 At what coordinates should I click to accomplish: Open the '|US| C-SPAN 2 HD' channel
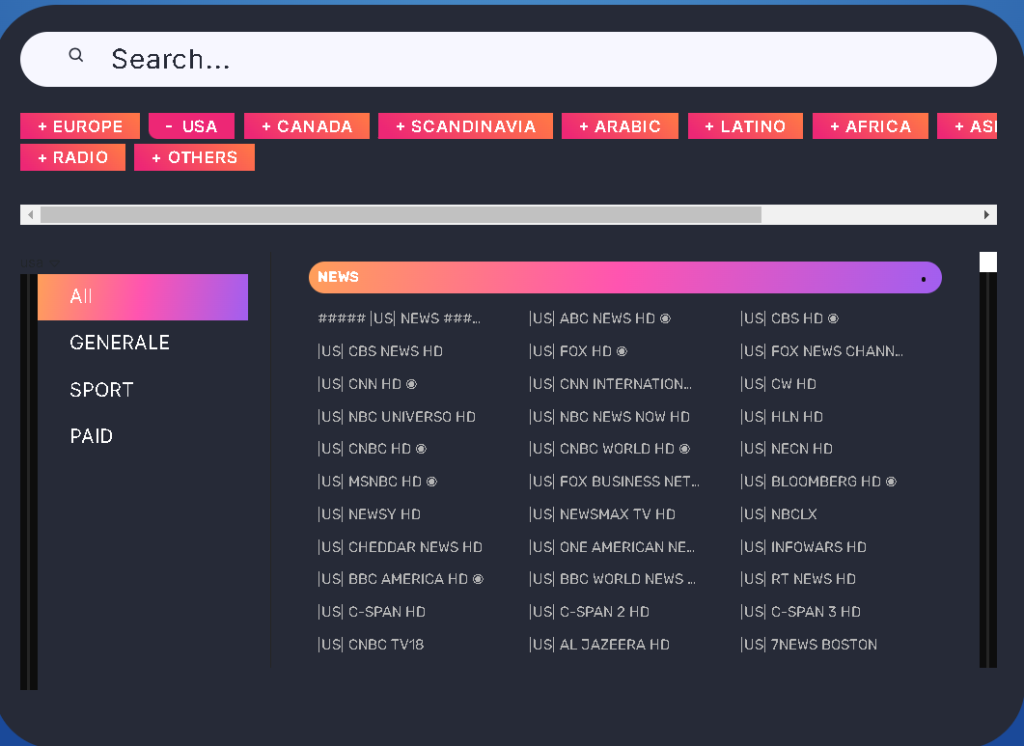(x=589, y=612)
